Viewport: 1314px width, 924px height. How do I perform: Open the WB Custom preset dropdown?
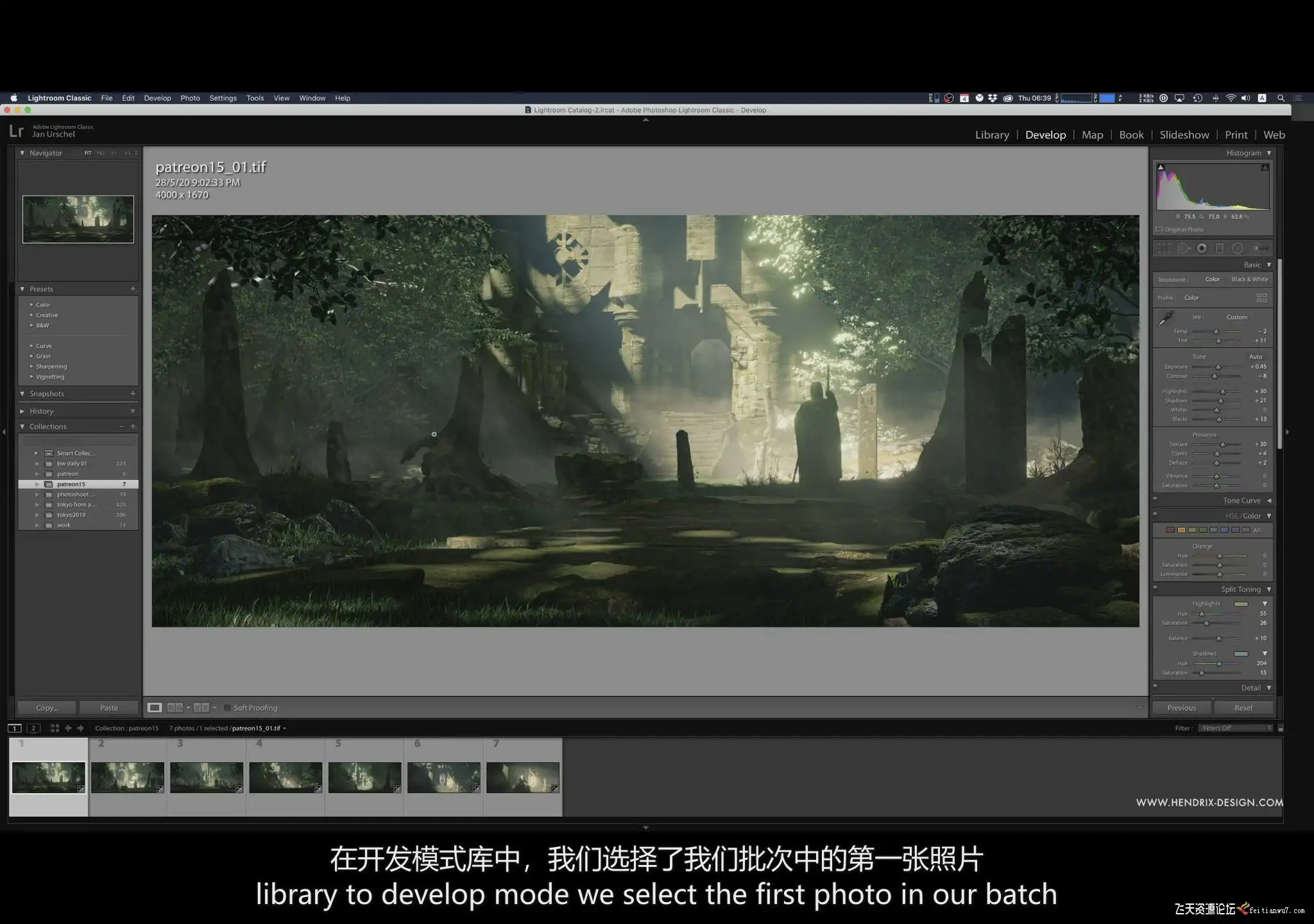pos(1240,317)
